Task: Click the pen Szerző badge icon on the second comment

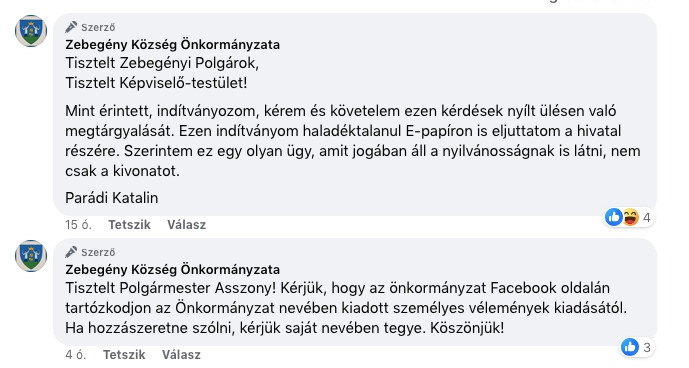Action: (x=71, y=252)
